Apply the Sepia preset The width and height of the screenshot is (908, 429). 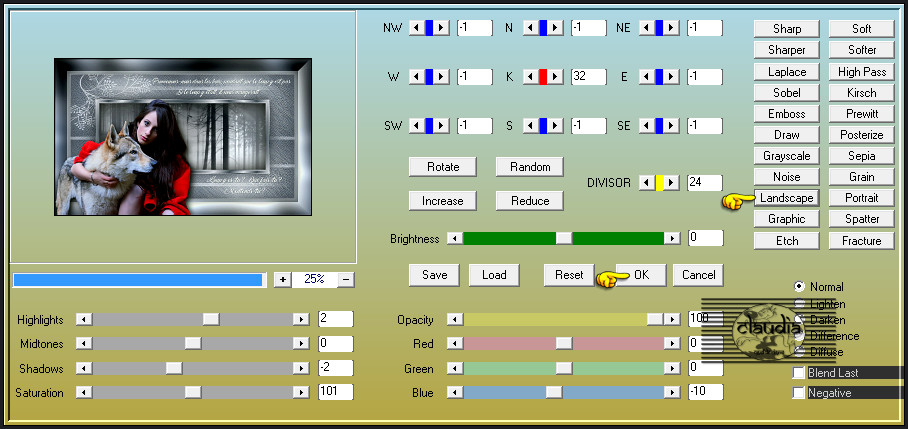point(861,156)
